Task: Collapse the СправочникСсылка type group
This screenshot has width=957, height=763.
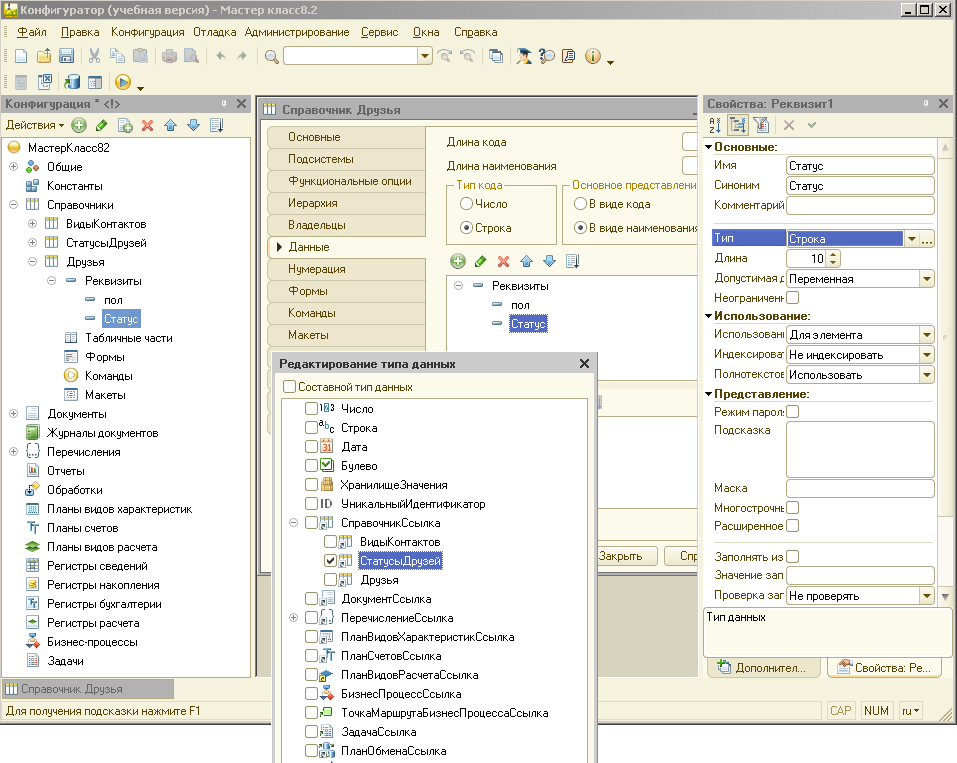Action: coord(294,523)
